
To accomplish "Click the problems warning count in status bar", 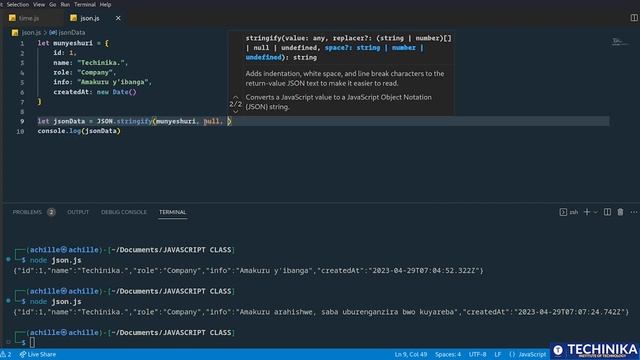I will click(x=6, y=354).
